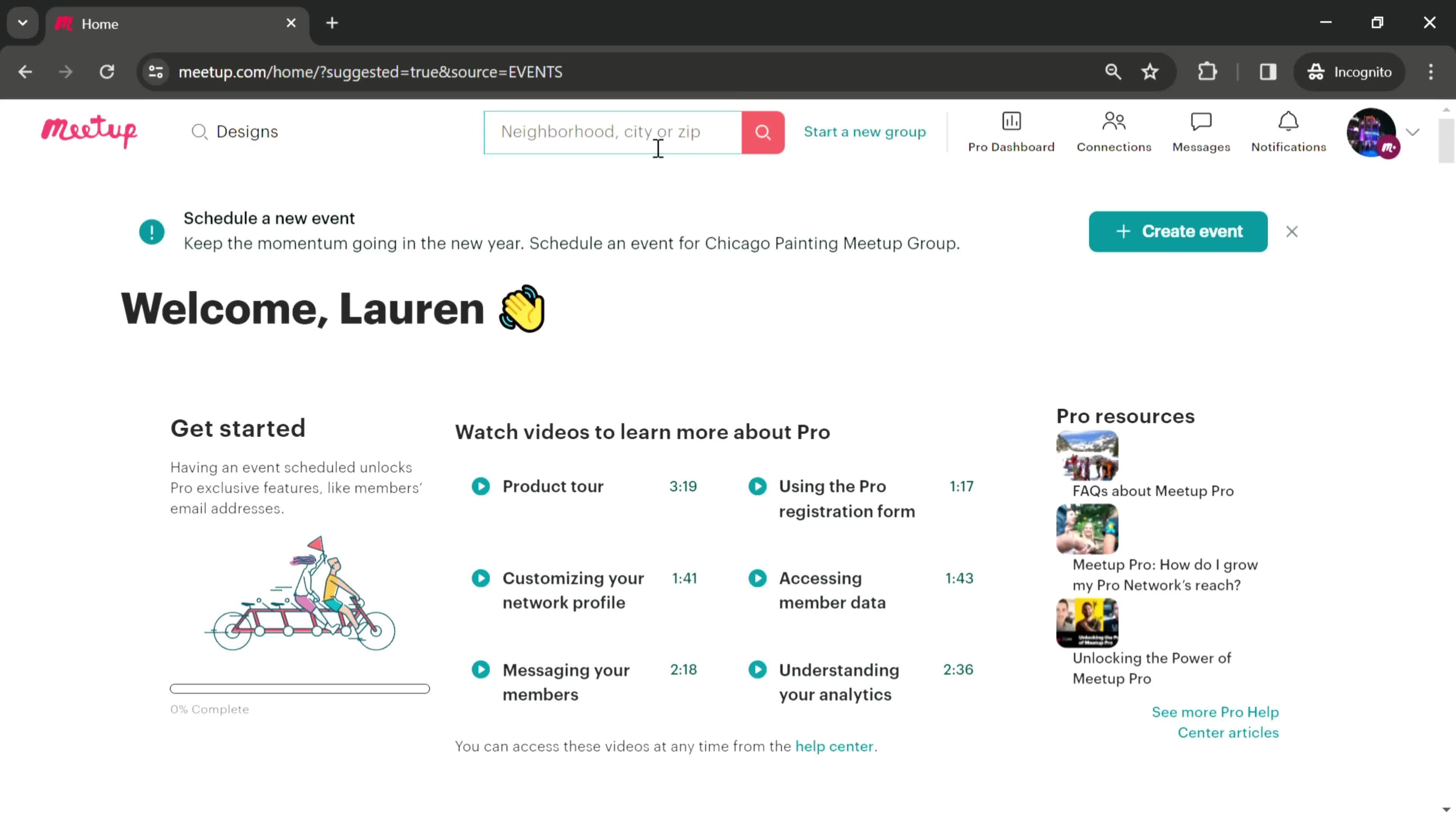Viewport: 1456px width, 819px height.
Task: Click the onboarding progress bar
Action: 300,687
